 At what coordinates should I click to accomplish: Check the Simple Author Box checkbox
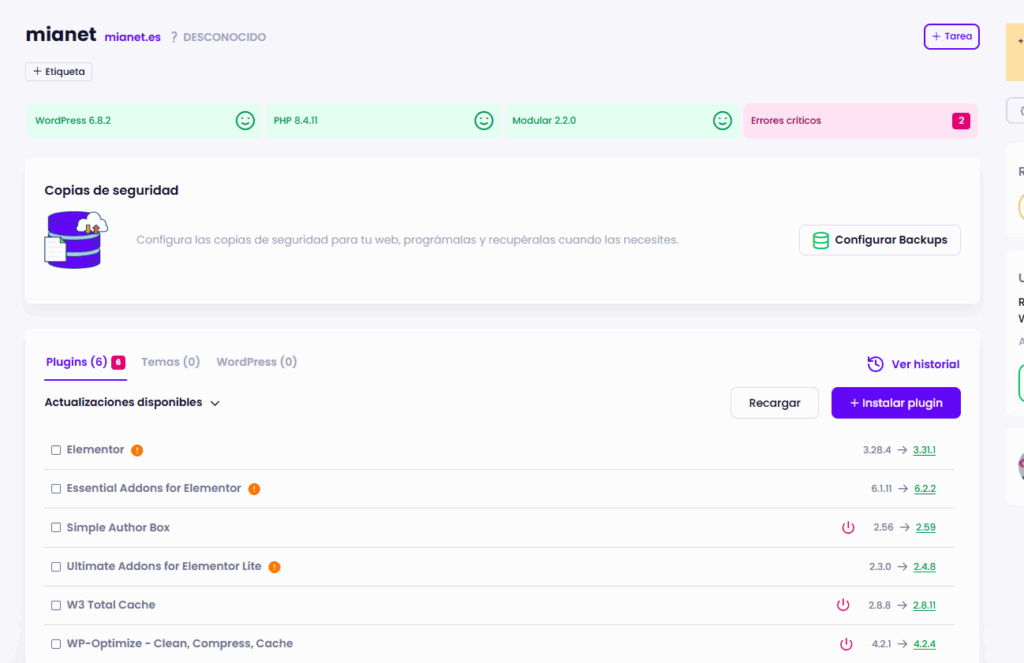pyautogui.click(x=56, y=528)
